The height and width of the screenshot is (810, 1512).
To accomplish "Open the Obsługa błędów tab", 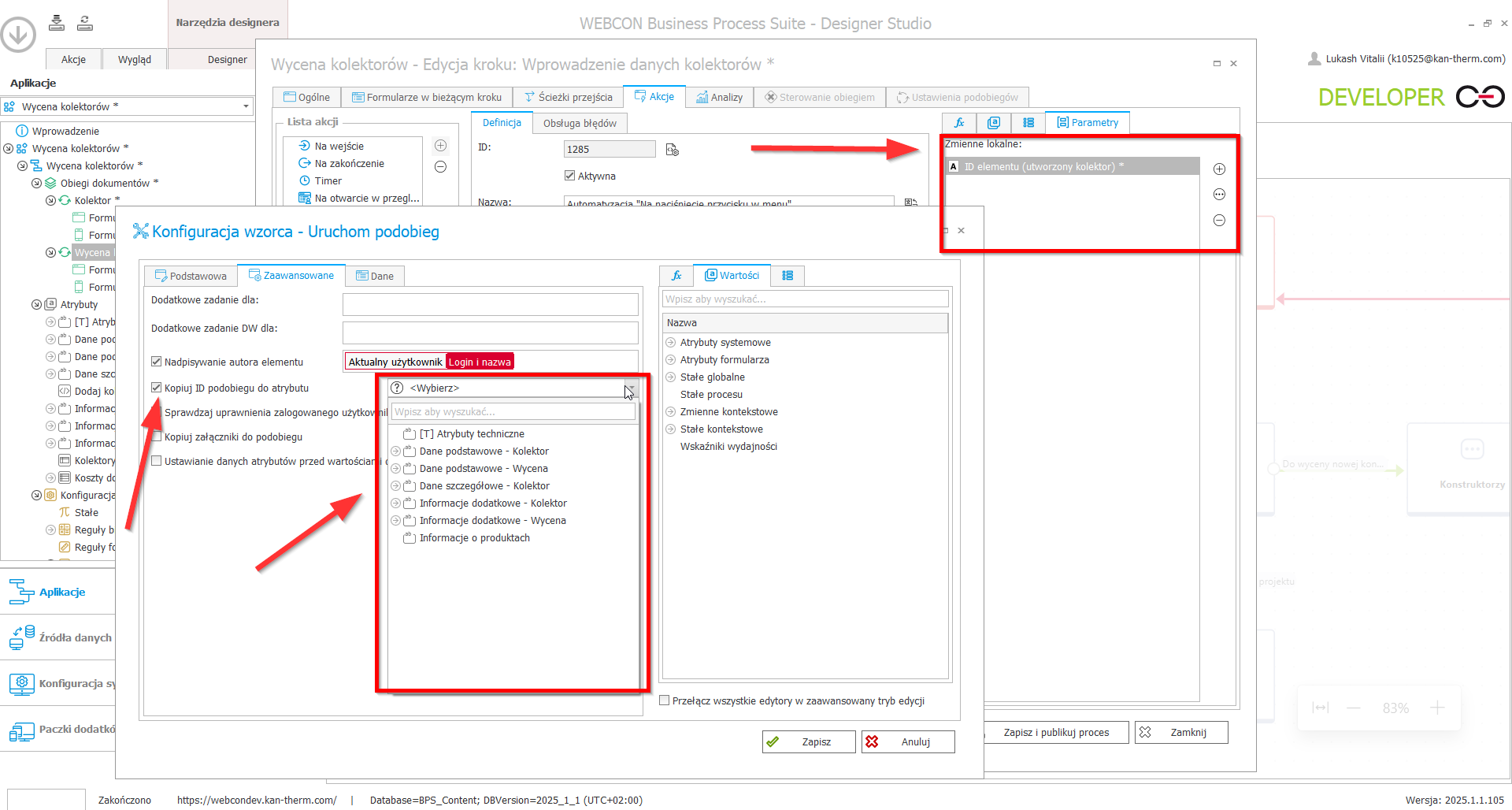I will click(580, 123).
